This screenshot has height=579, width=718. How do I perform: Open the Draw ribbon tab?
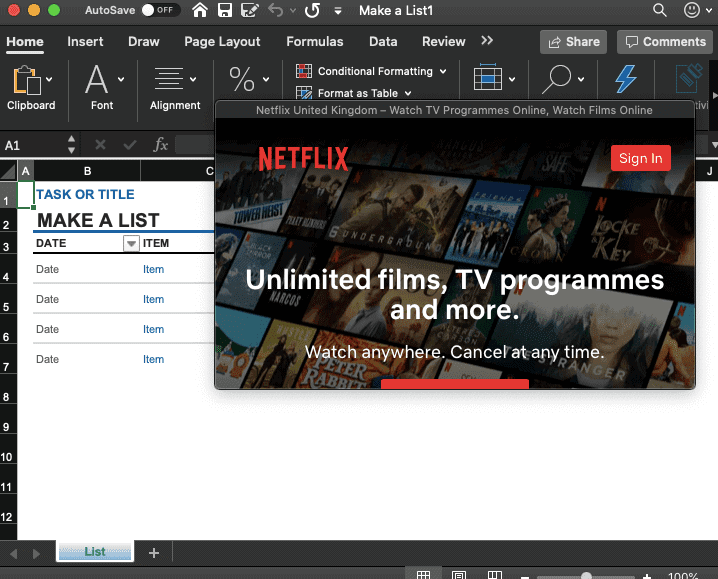144,42
